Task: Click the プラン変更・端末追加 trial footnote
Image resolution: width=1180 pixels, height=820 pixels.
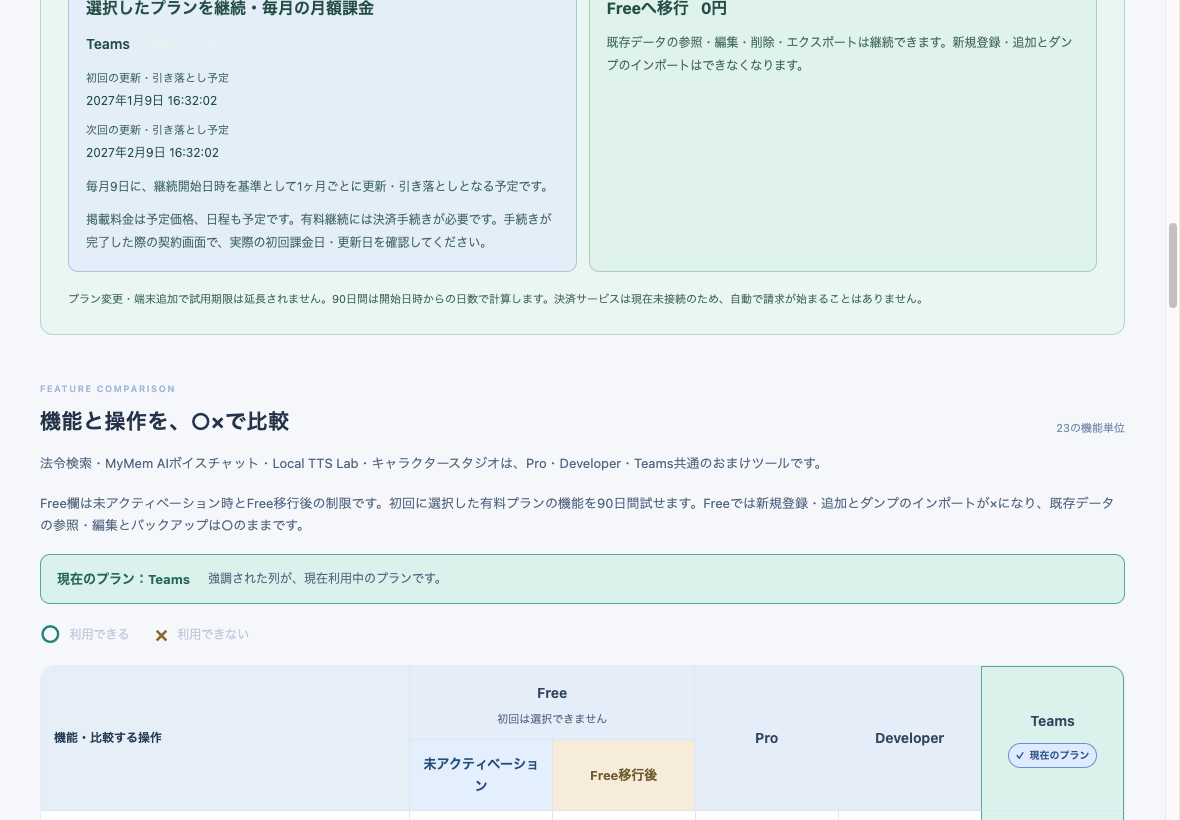Action: click(496, 299)
